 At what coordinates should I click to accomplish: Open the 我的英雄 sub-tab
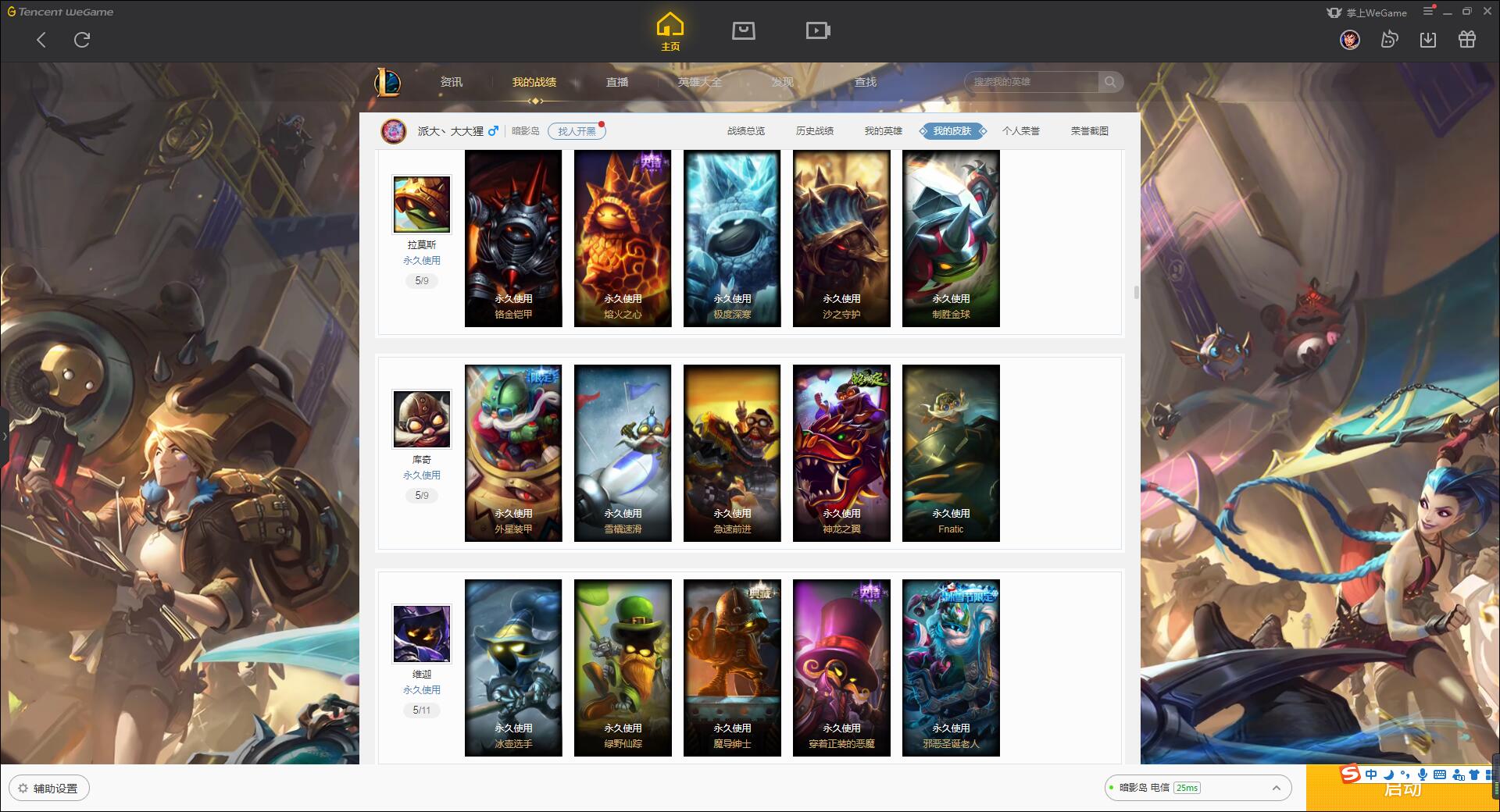(884, 131)
